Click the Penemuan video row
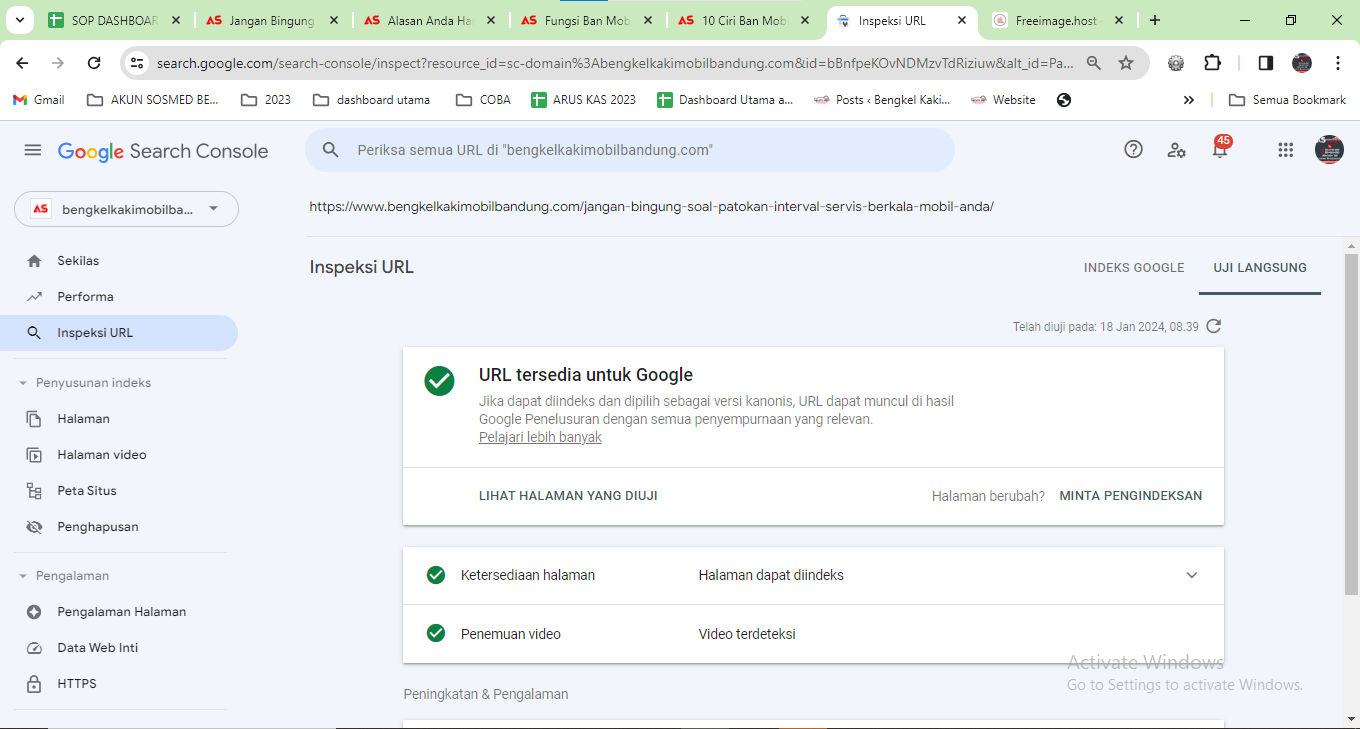This screenshot has height=729, width=1360. (x=813, y=634)
